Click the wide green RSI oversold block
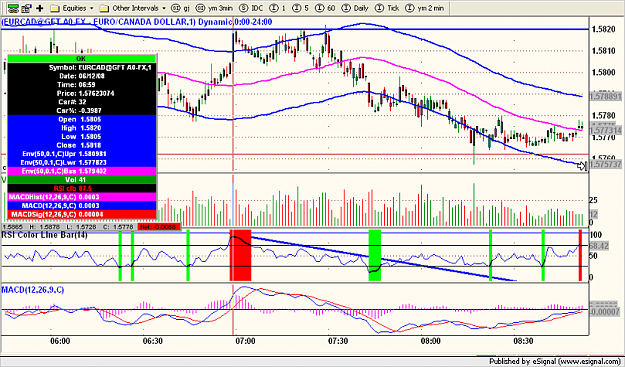Viewport: 625px width, 367px height. click(x=375, y=255)
